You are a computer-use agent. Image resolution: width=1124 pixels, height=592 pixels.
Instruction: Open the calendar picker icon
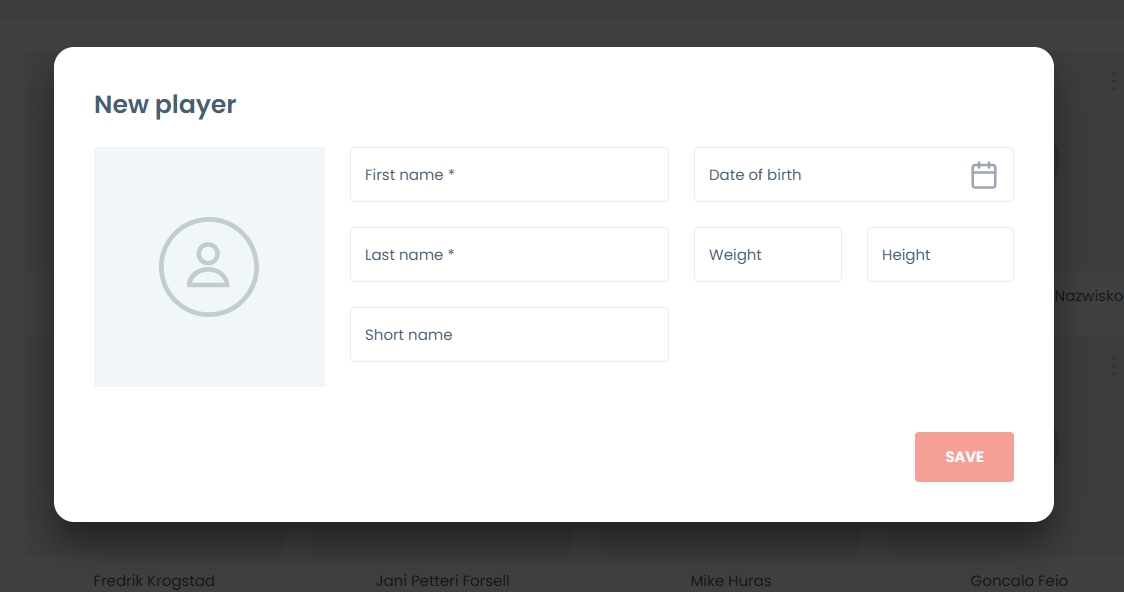[984, 175]
